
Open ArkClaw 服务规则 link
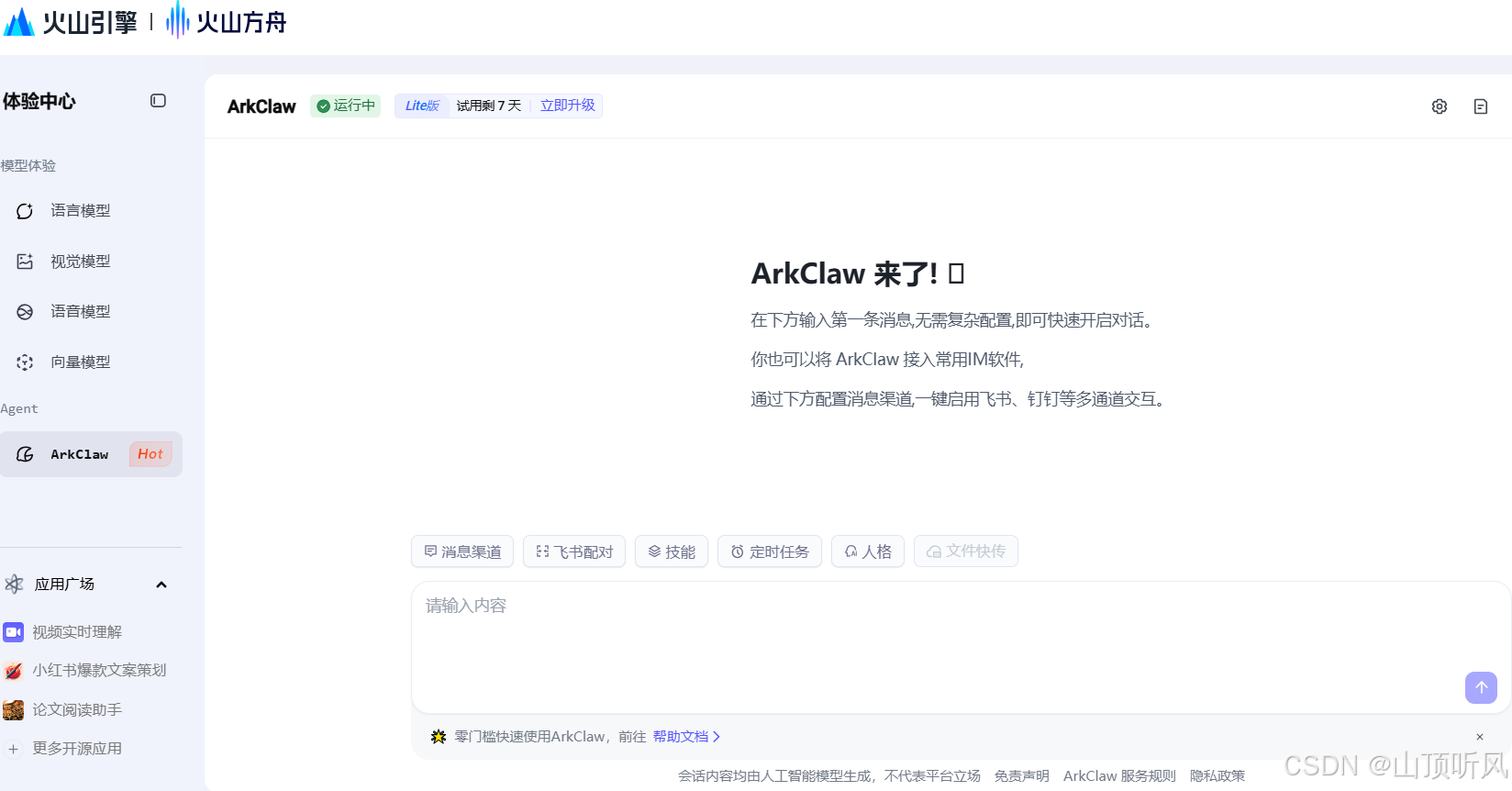(x=1119, y=776)
